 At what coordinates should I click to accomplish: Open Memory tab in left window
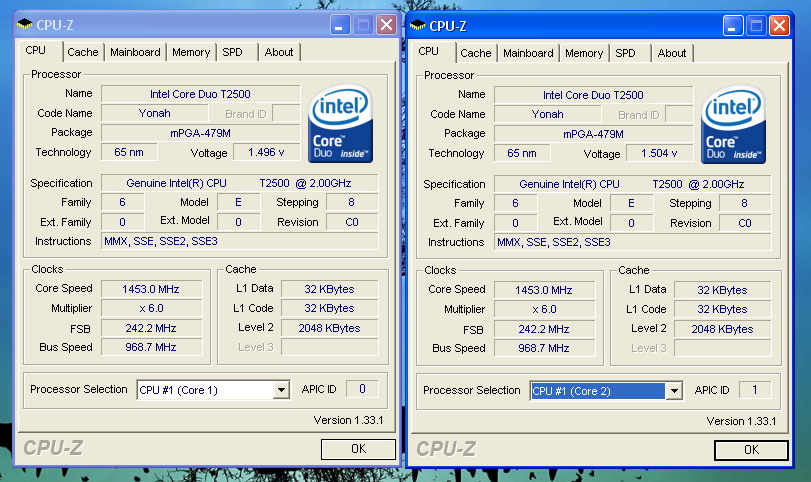click(191, 52)
